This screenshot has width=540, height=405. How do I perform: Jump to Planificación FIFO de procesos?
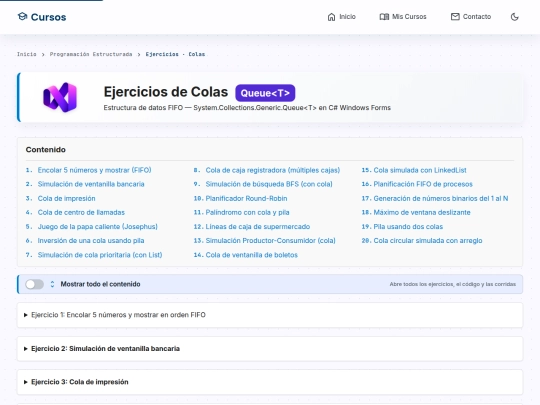point(423,184)
